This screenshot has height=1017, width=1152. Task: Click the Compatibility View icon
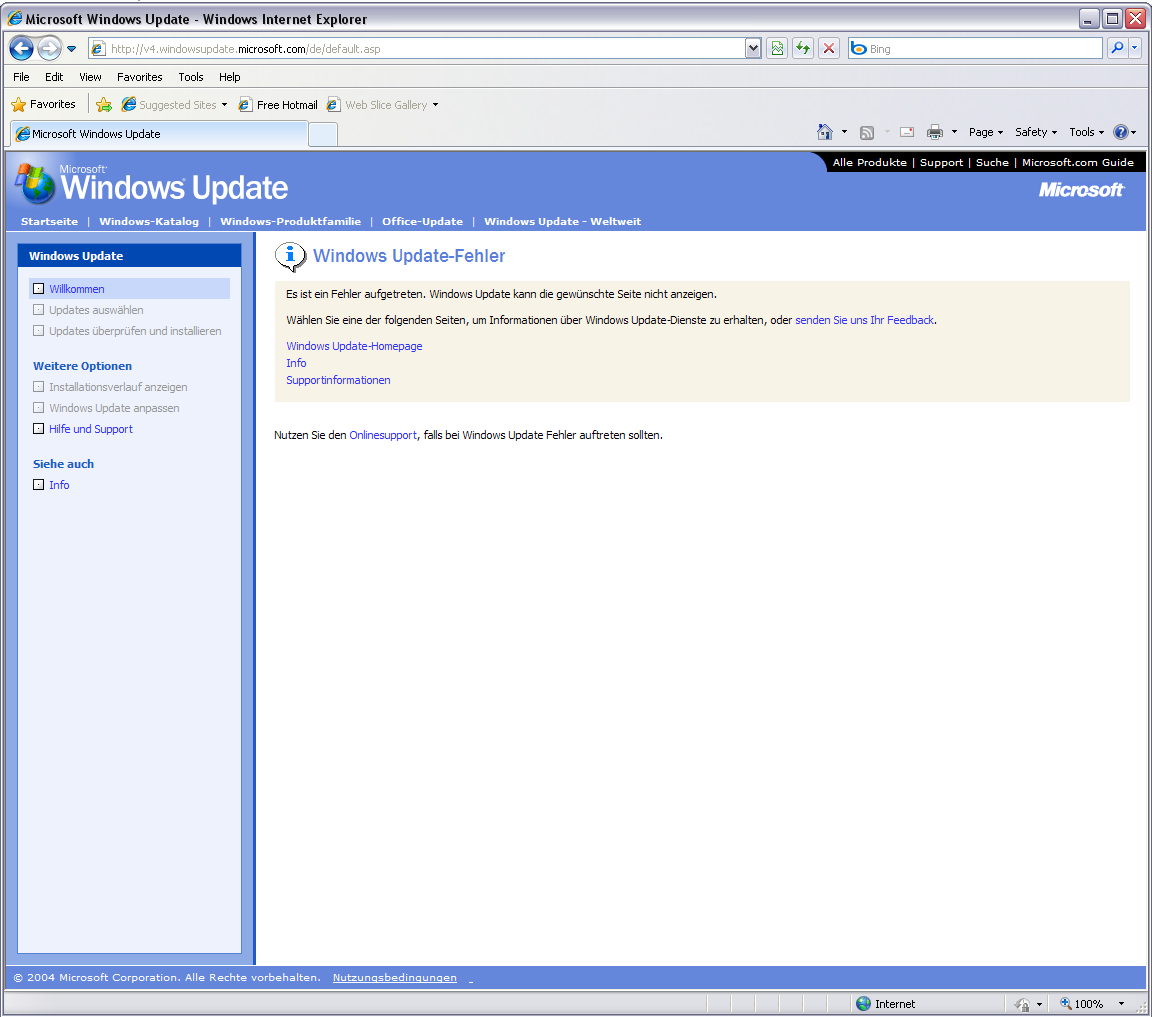777,48
